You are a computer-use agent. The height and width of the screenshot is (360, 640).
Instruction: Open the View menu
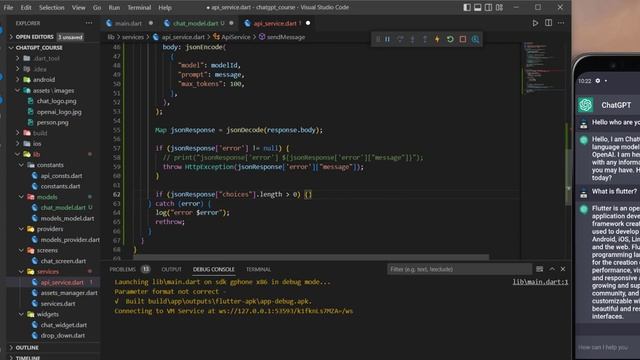pos(78,7)
